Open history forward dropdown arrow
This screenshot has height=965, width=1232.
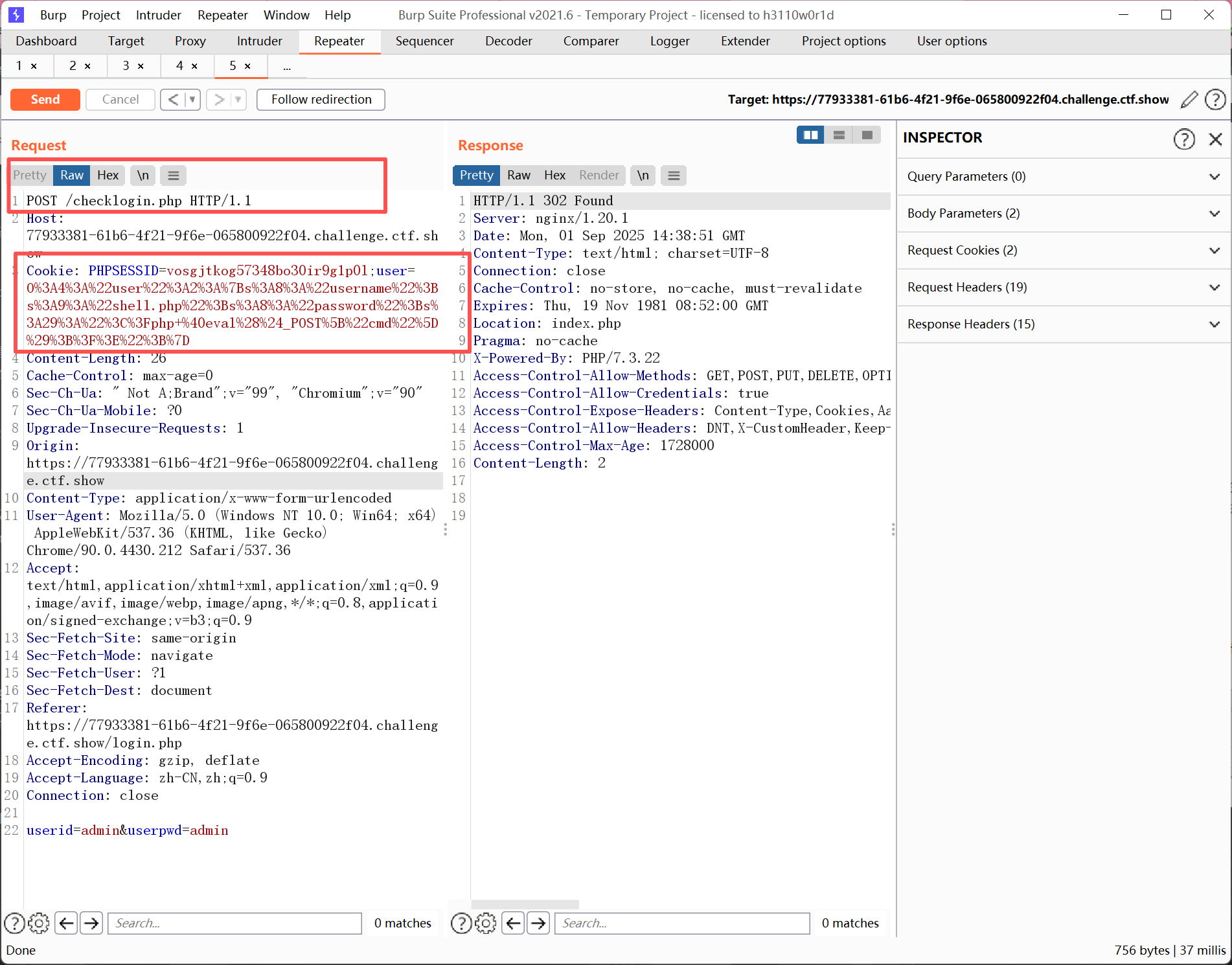point(238,99)
